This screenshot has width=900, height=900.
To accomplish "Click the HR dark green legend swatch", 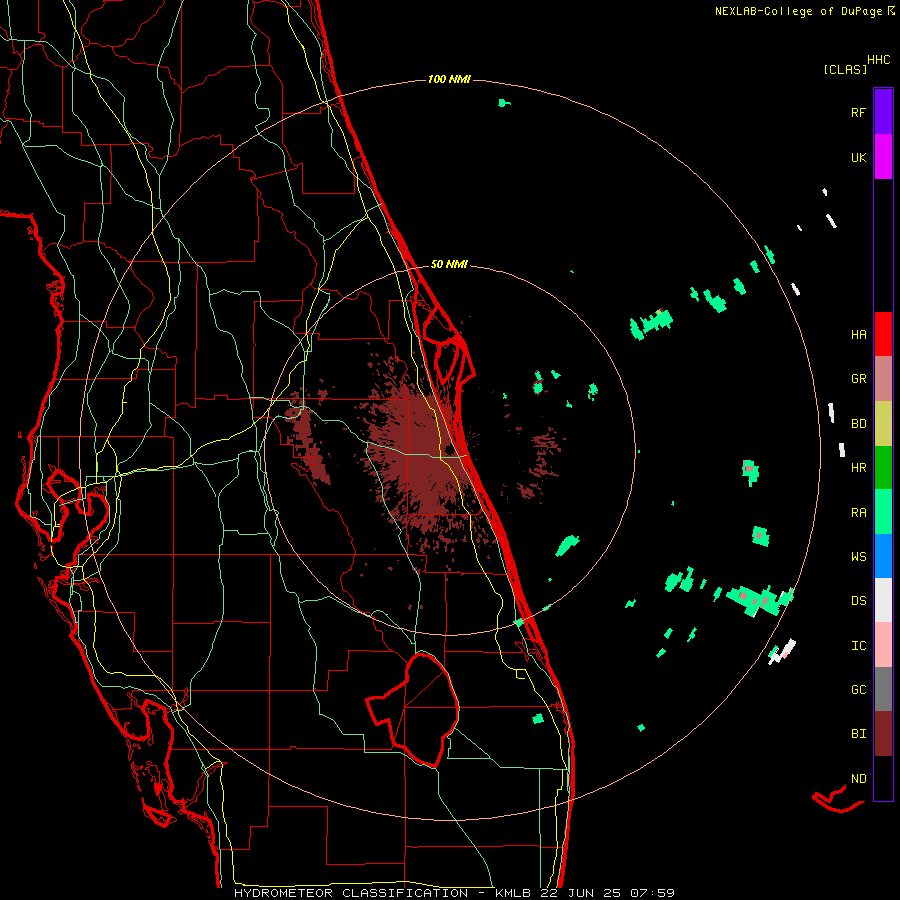I will [883, 468].
